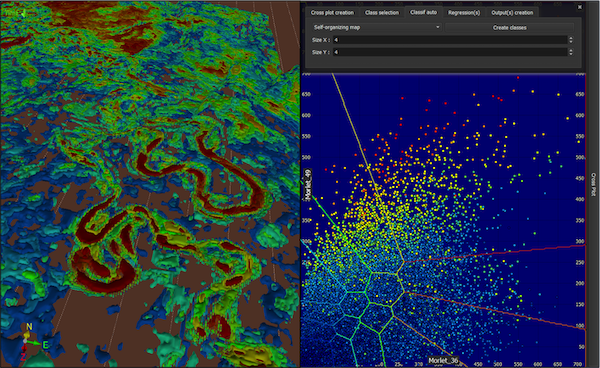Go to the Regression(s) tab
The height and width of the screenshot is (368, 600).
(x=464, y=13)
